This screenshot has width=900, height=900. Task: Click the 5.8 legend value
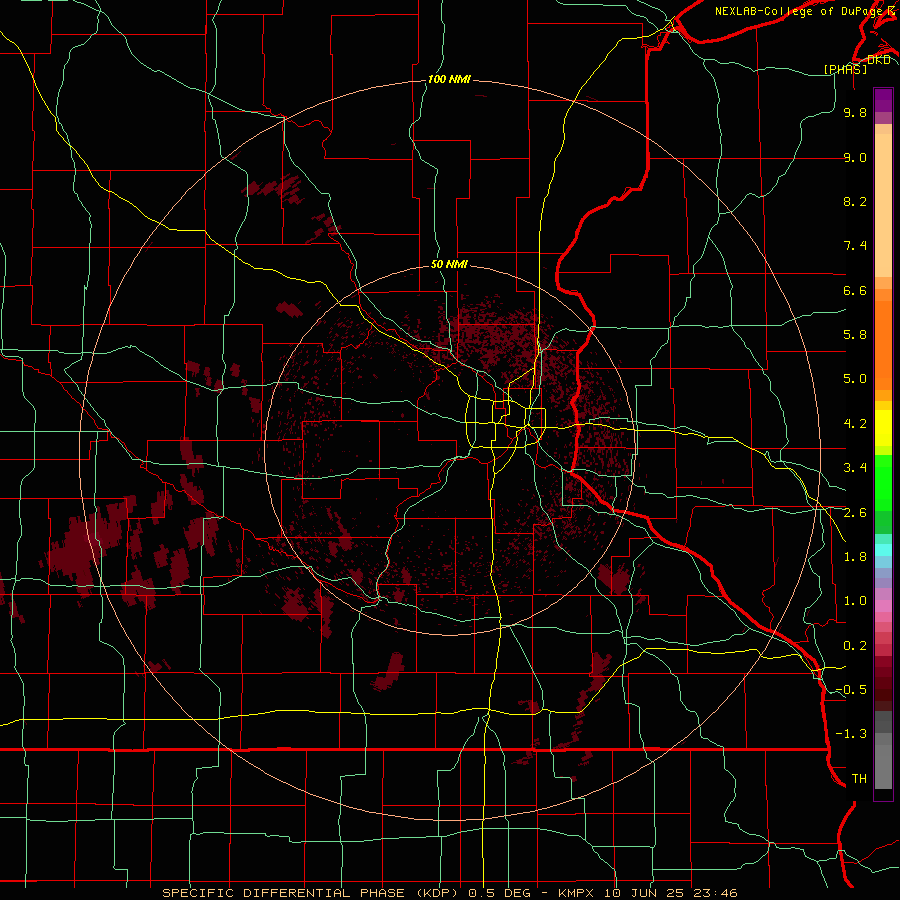coord(855,335)
